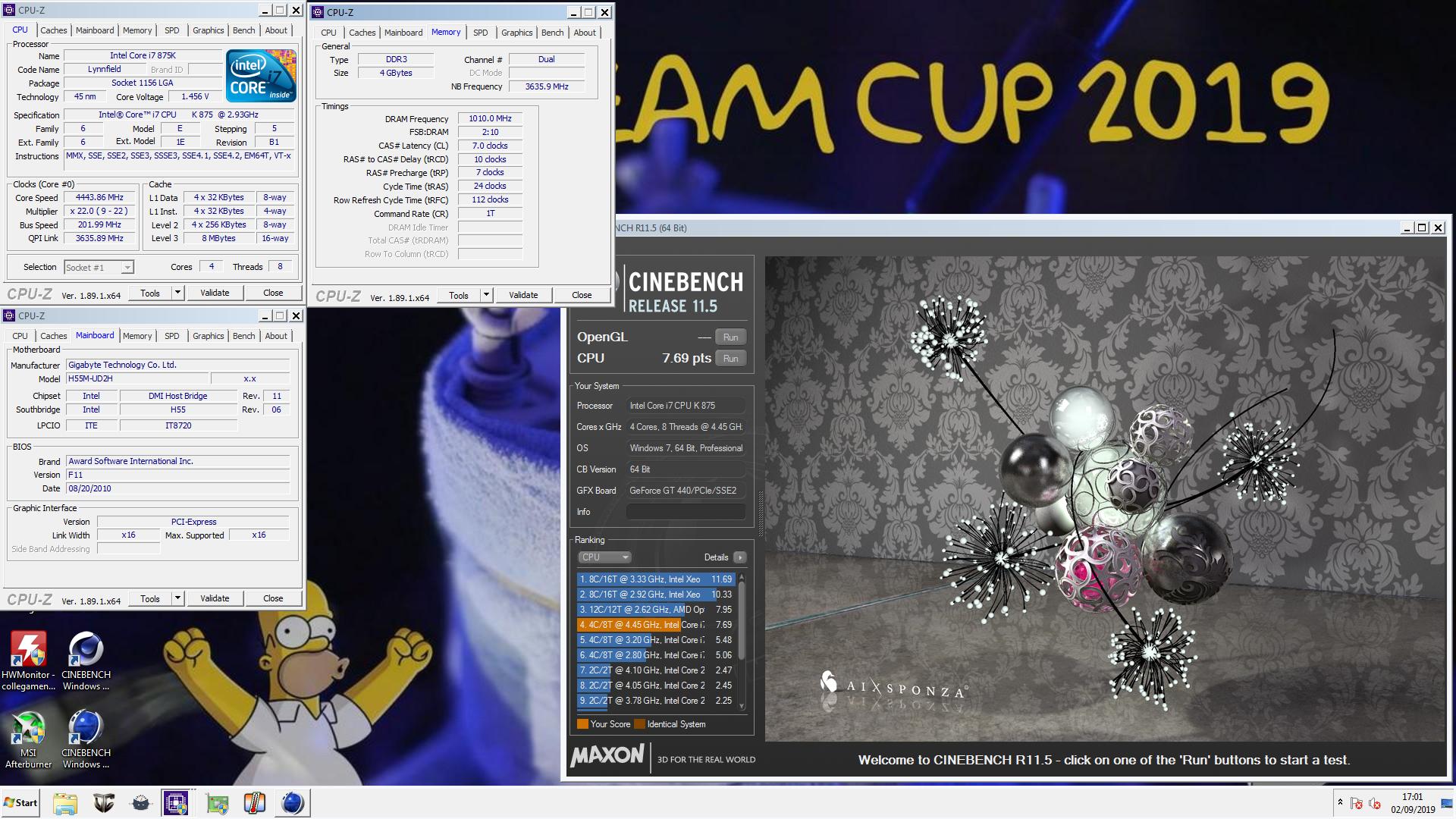
Task: Select ranking row 4C/8T @ 2.80 GHz
Action: [x=655, y=655]
